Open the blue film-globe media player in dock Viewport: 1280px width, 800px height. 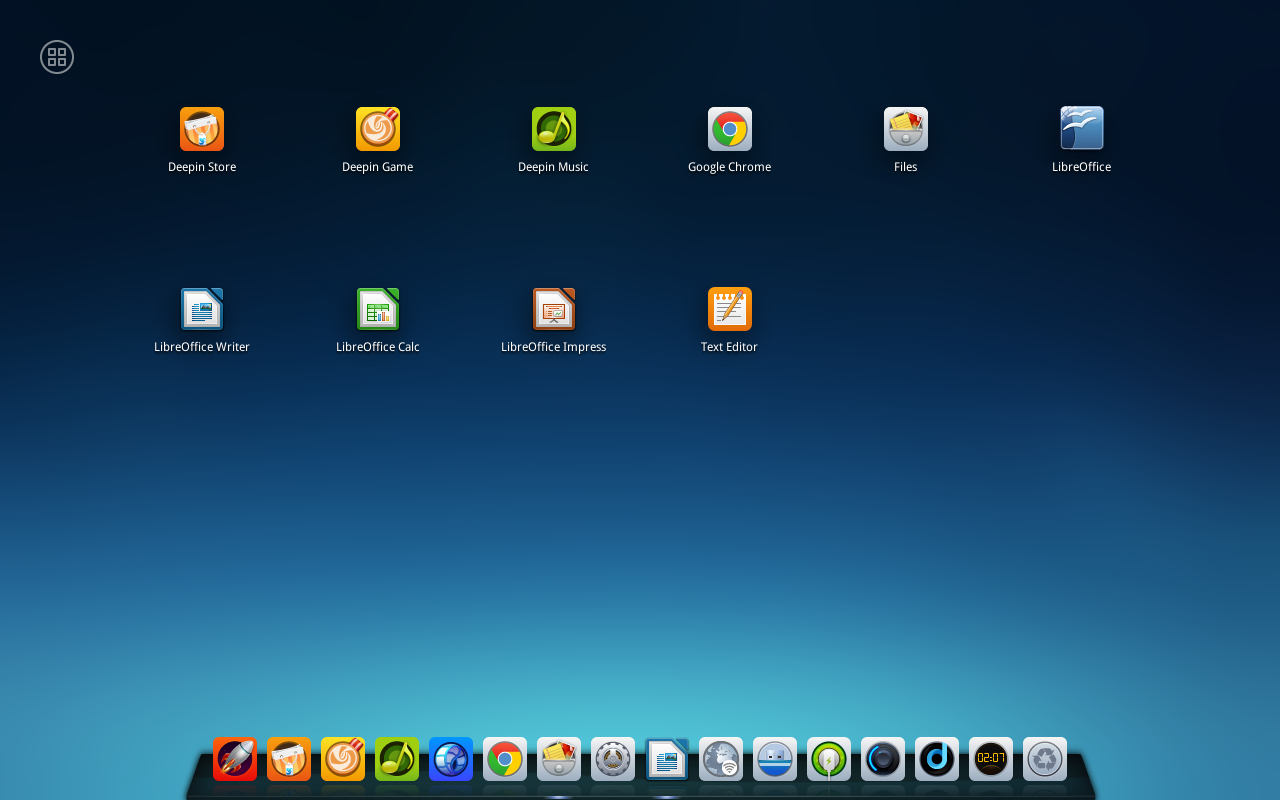coord(451,759)
